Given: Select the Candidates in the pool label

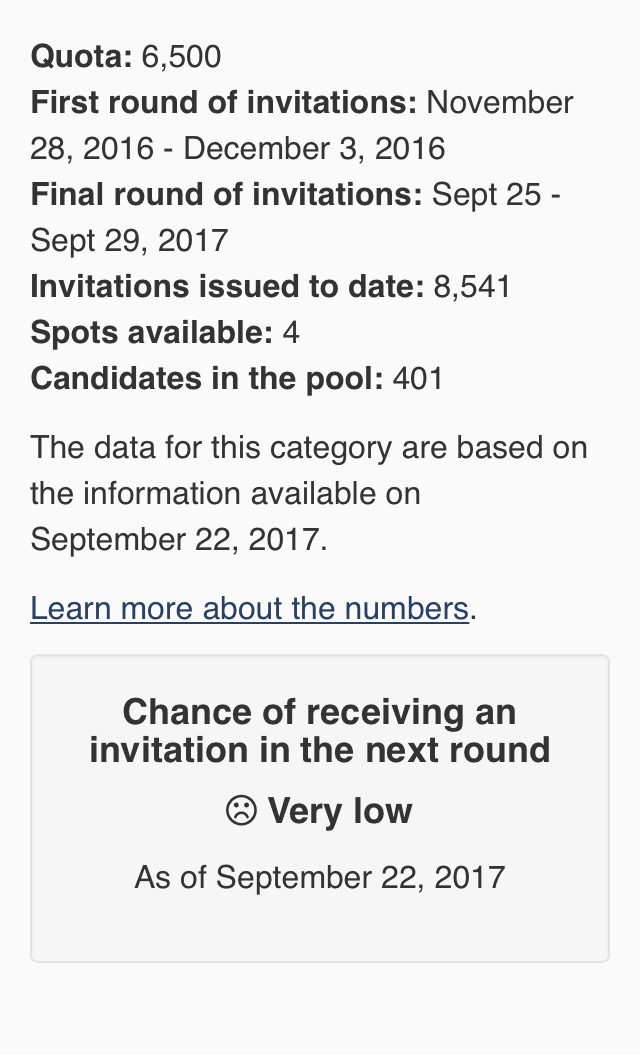Looking at the screenshot, I should coord(207,378).
